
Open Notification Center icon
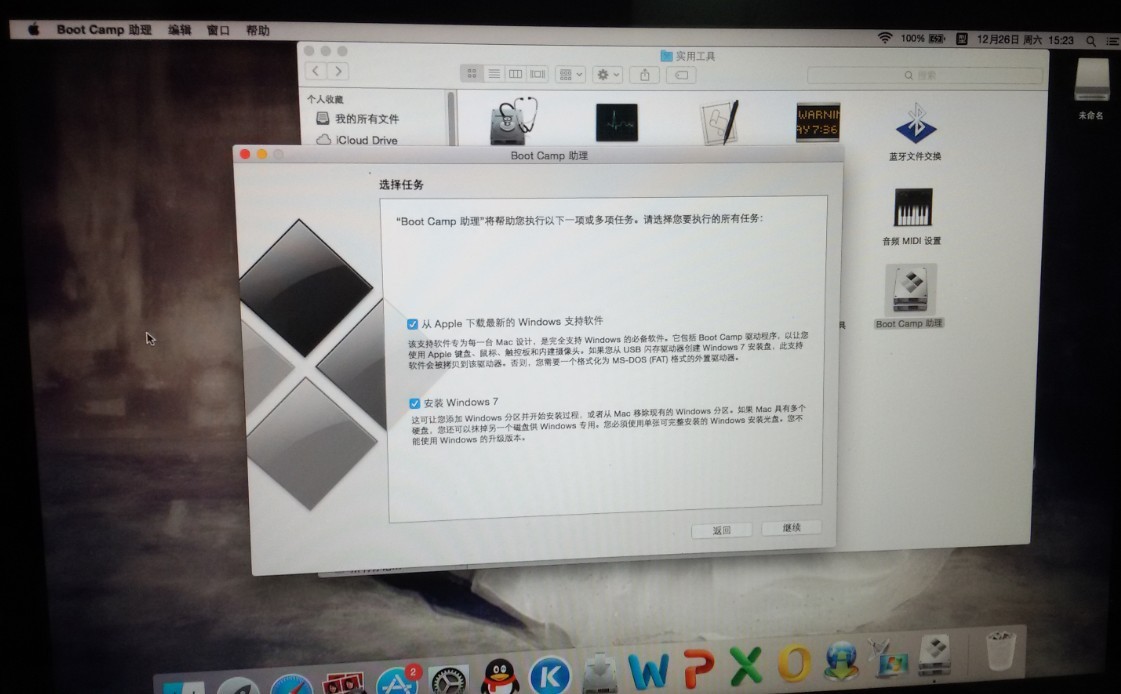coord(1113,42)
